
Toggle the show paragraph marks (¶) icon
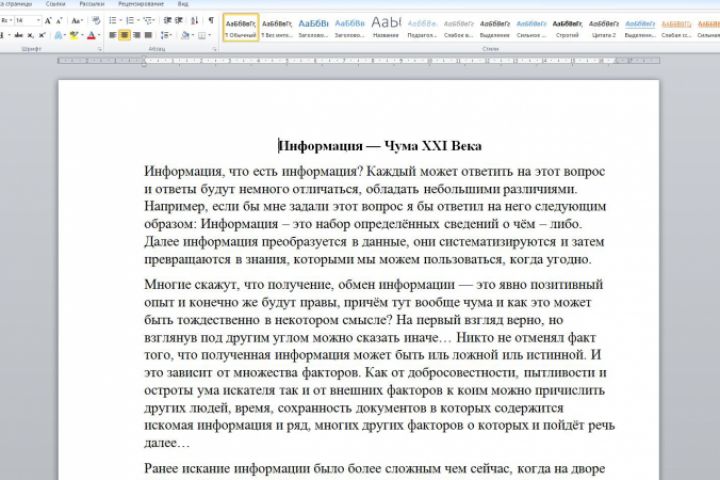[x=211, y=20]
